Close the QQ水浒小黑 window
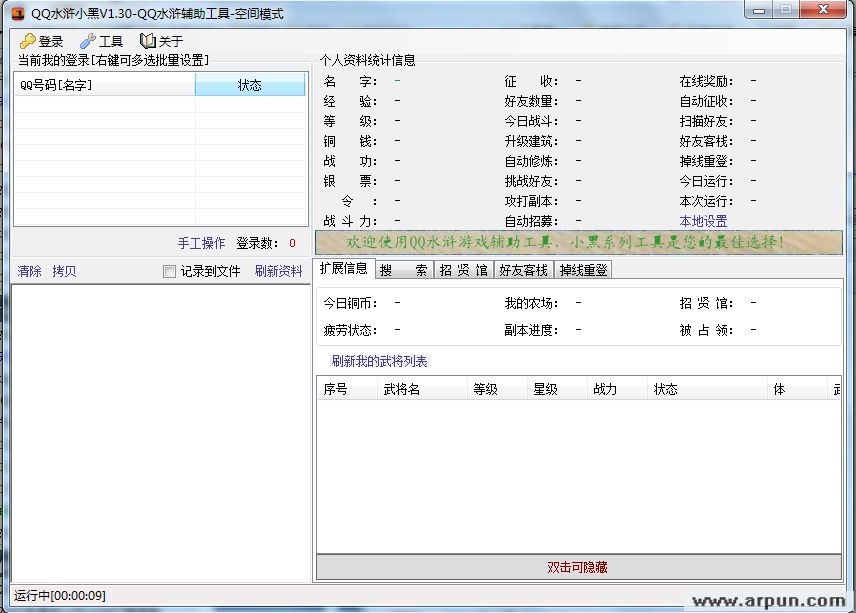 (824, 10)
